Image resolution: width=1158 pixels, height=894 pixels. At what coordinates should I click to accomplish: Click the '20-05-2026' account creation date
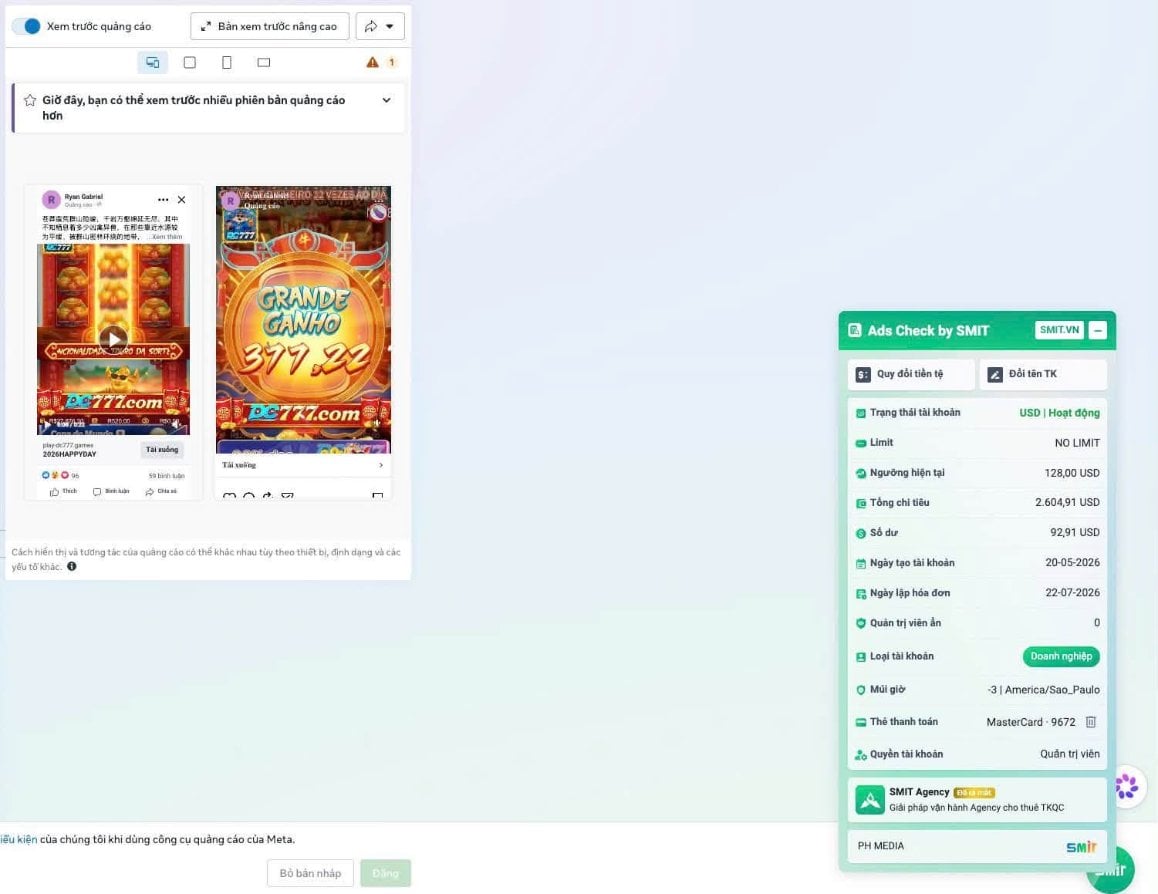1072,563
